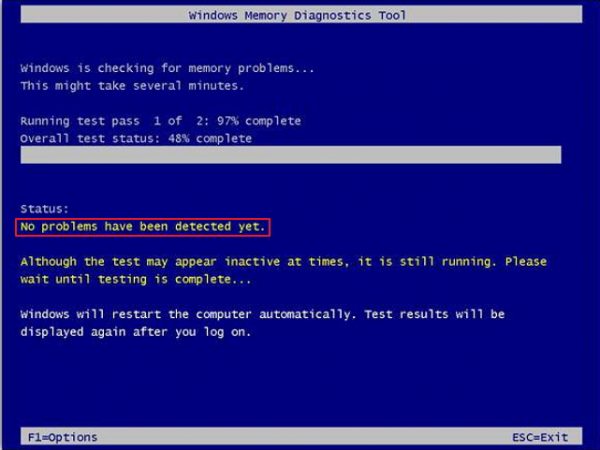
Task: Click 'displayed again after you log on' text
Action: 136,332
